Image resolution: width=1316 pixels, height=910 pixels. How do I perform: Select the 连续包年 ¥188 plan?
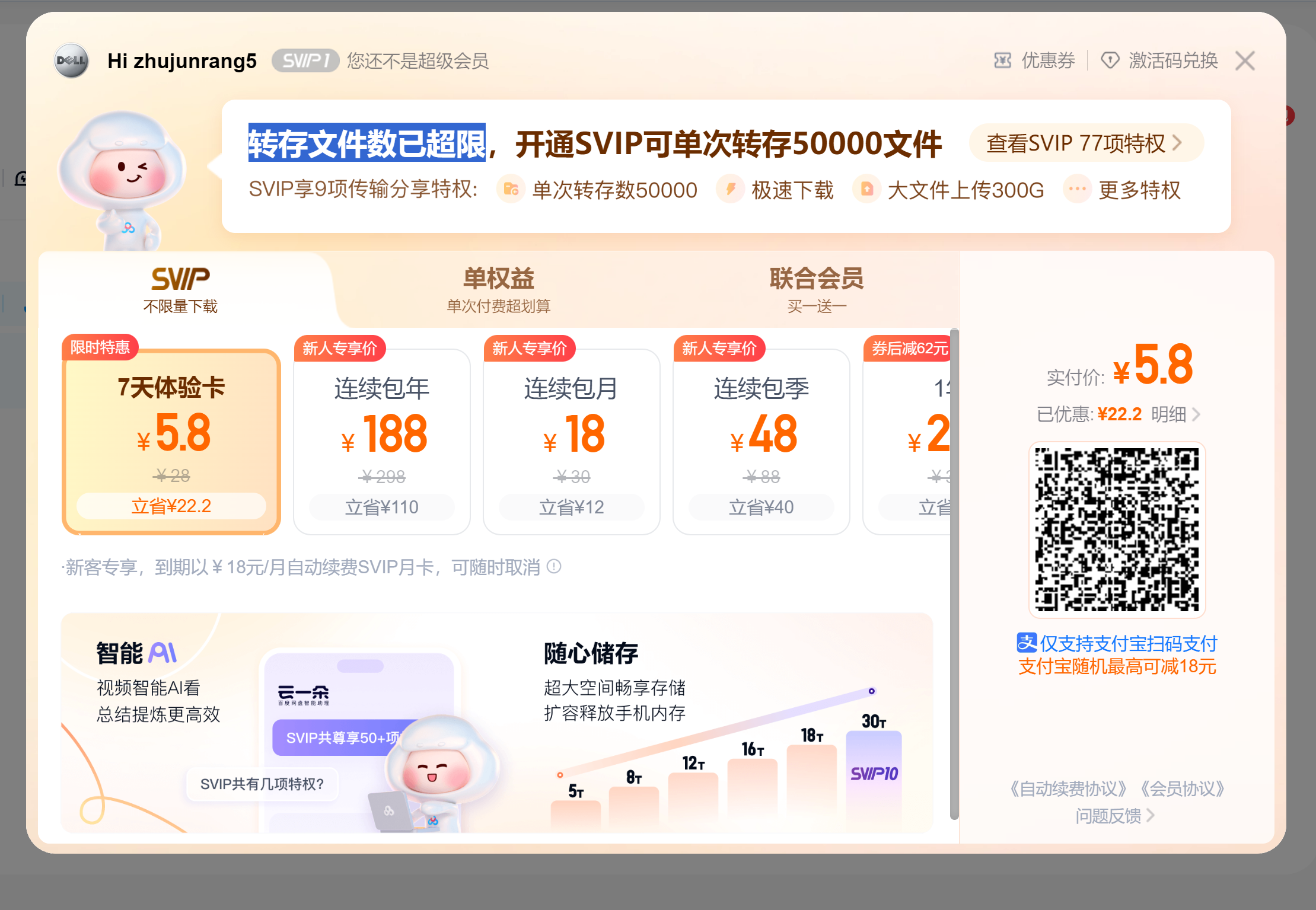click(x=382, y=442)
